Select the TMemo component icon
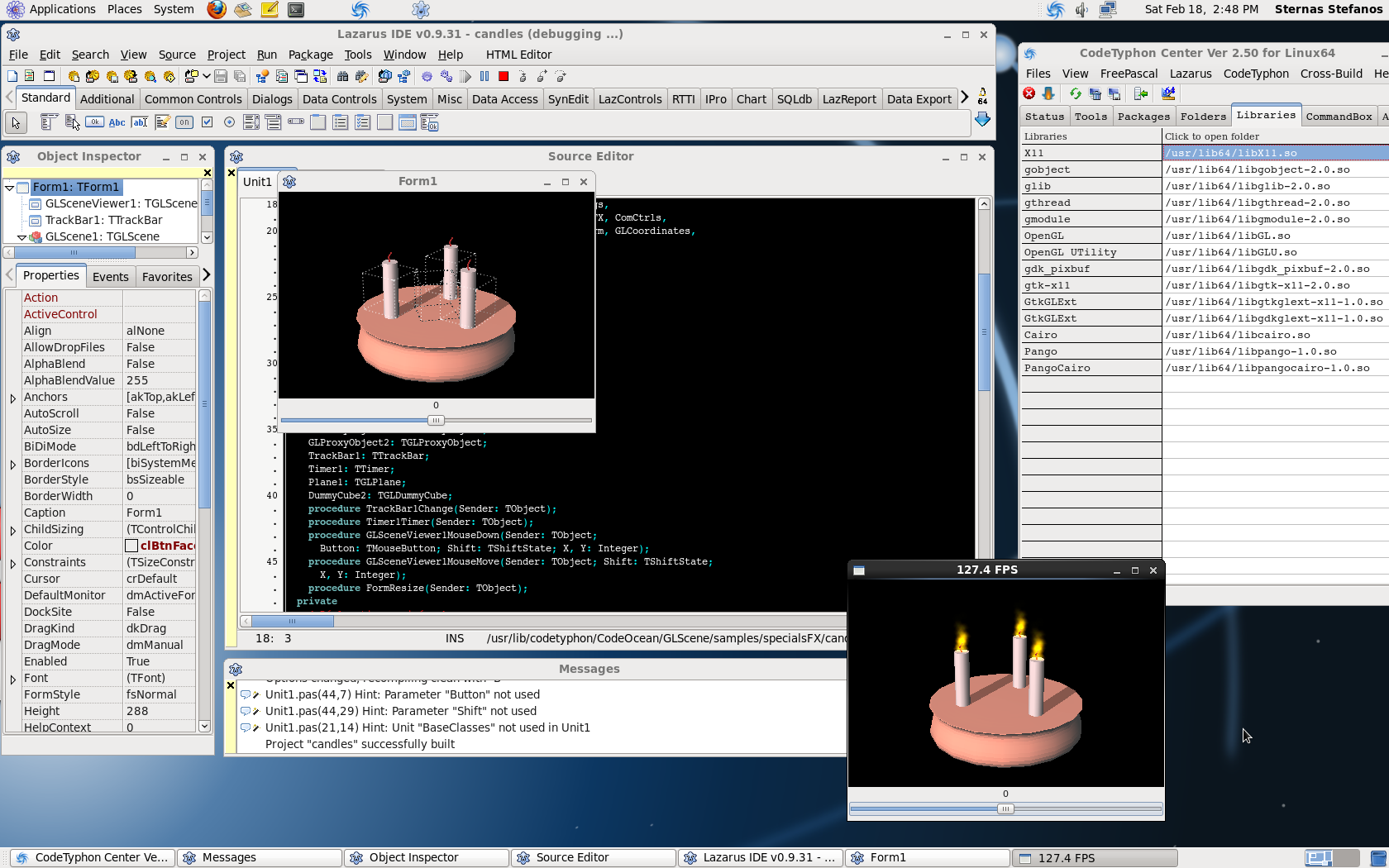This screenshot has width=1389, height=868. [162, 122]
